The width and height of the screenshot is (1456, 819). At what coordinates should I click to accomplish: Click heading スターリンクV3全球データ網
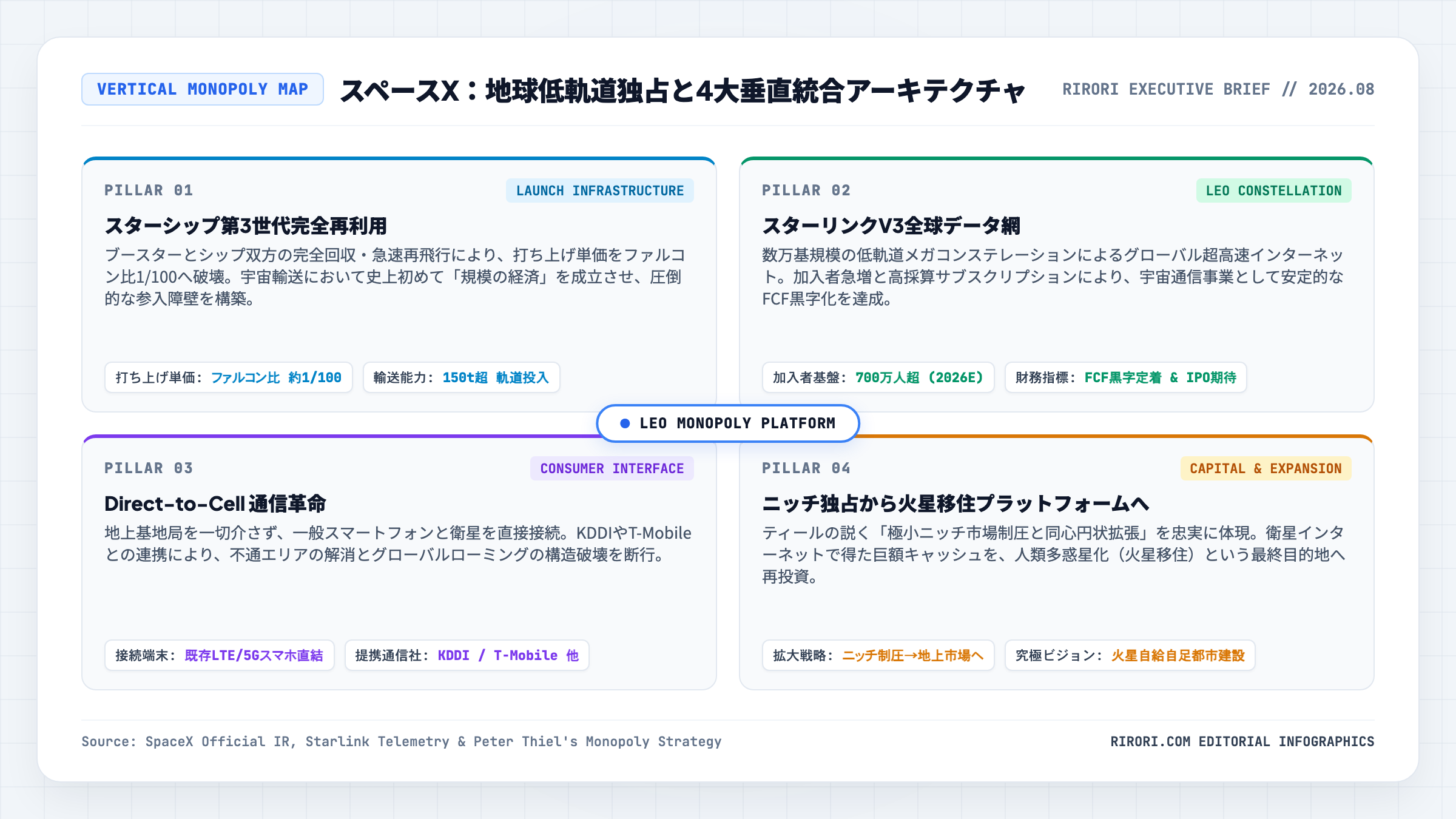[891, 226]
